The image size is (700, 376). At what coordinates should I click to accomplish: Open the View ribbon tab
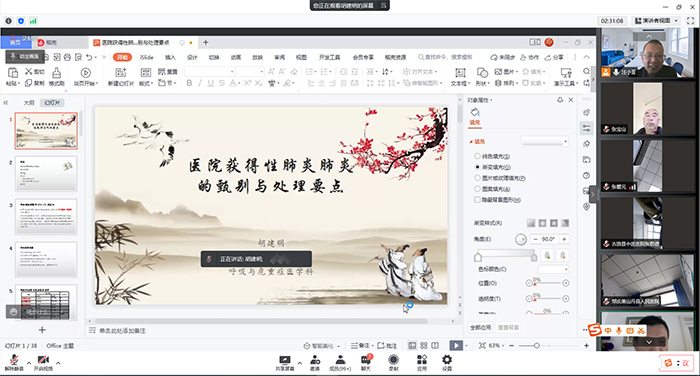click(301, 57)
